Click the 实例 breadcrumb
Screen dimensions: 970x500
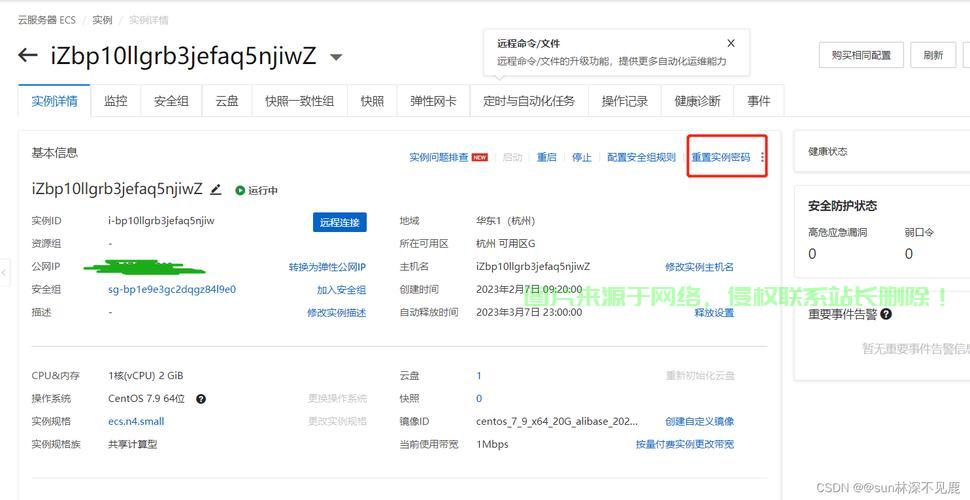click(102, 20)
